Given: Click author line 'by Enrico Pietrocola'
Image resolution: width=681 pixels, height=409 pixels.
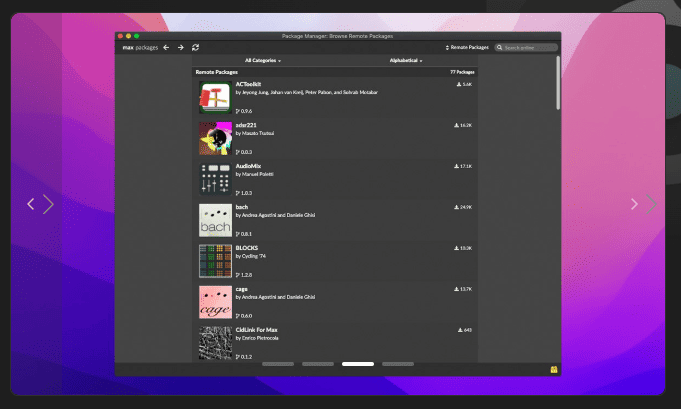Looking at the screenshot, I should point(257,338).
